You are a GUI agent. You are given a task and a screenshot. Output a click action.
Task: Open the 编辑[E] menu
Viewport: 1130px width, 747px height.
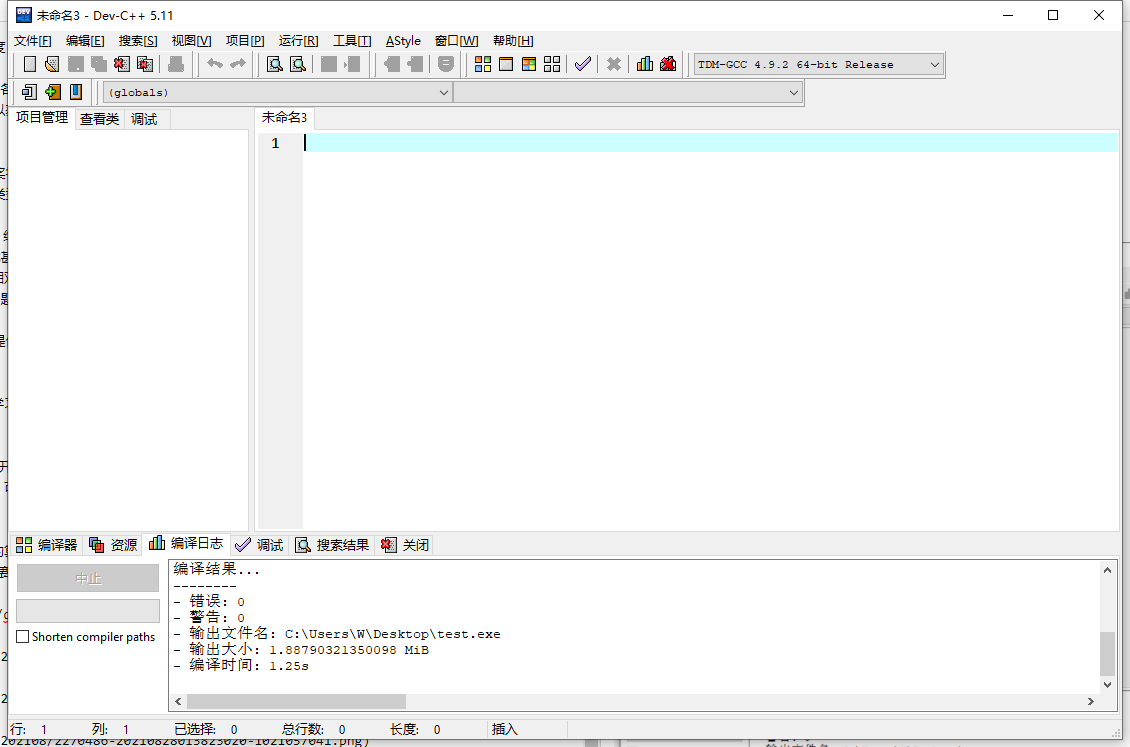coord(85,41)
